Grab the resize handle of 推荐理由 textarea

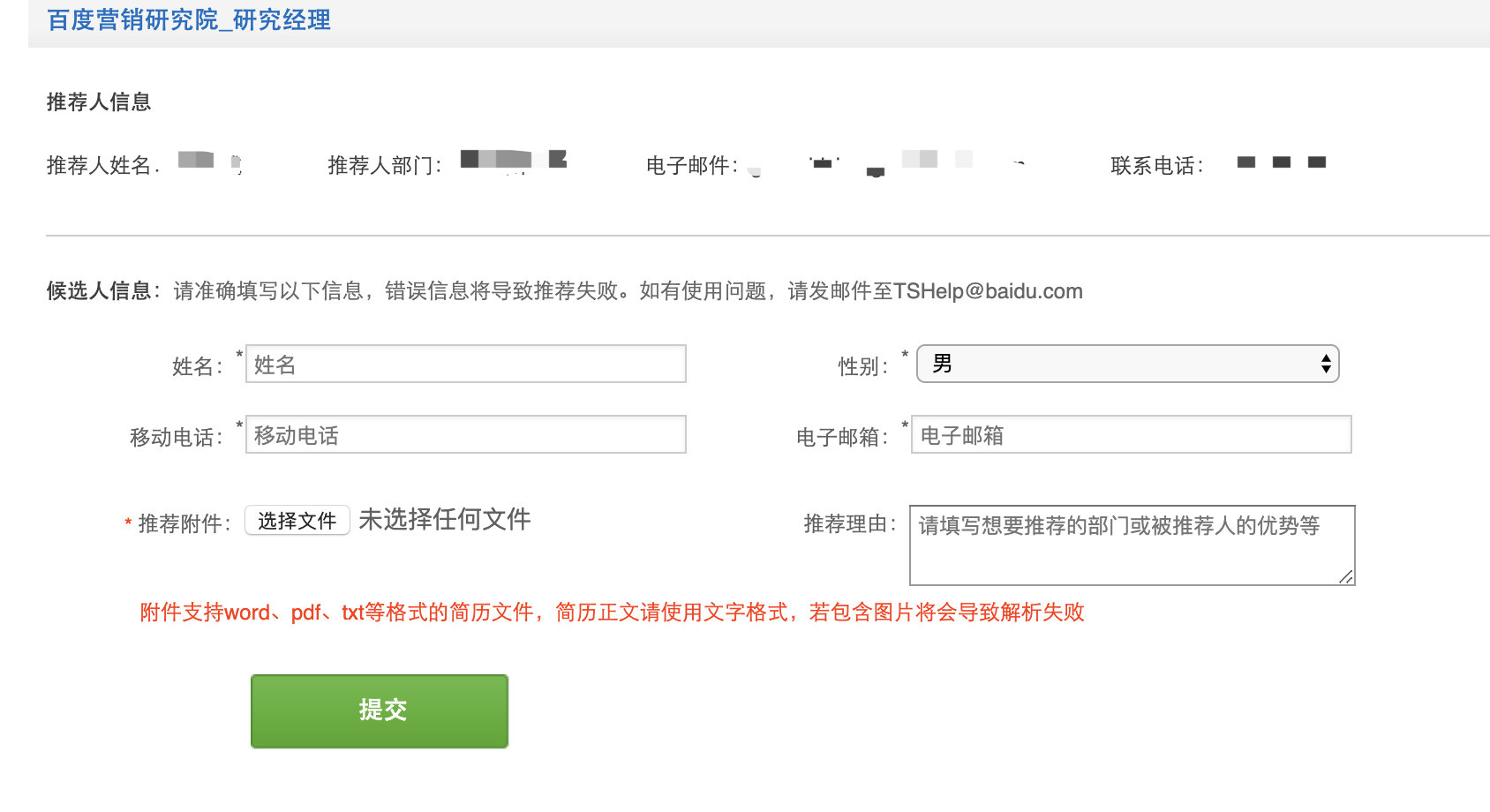point(1346,577)
